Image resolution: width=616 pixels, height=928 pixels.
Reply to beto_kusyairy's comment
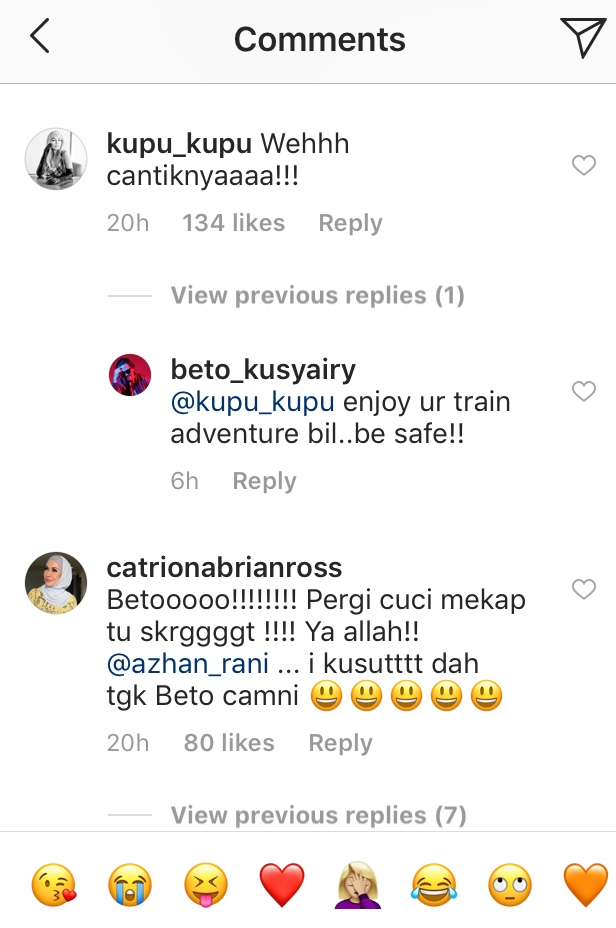(265, 481)
